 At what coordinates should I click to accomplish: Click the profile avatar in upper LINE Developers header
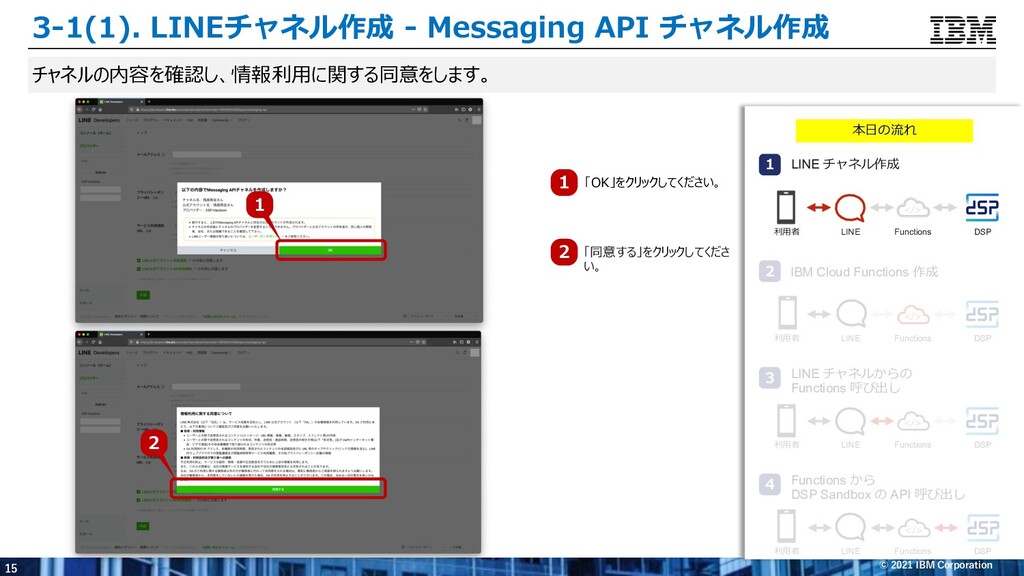coord(477,120)
